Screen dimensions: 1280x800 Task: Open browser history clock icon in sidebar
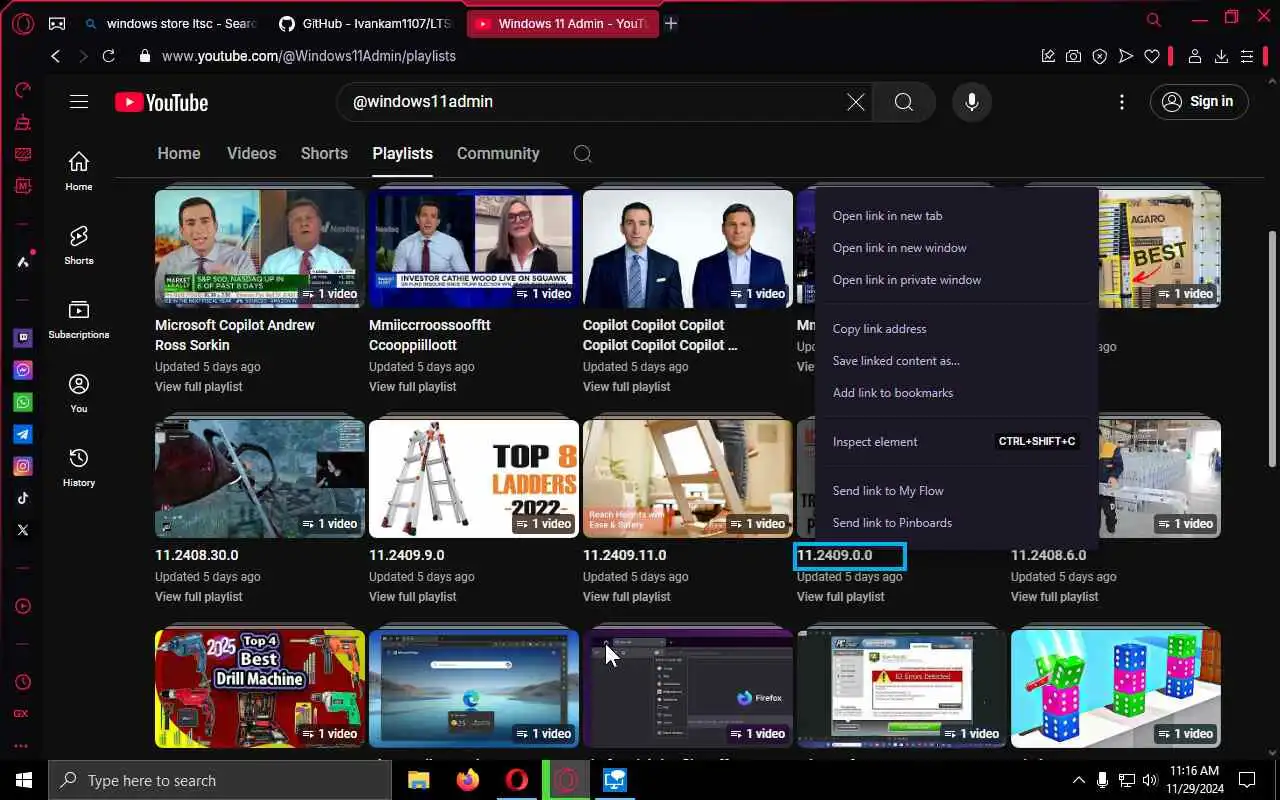[x=22, y=682]
